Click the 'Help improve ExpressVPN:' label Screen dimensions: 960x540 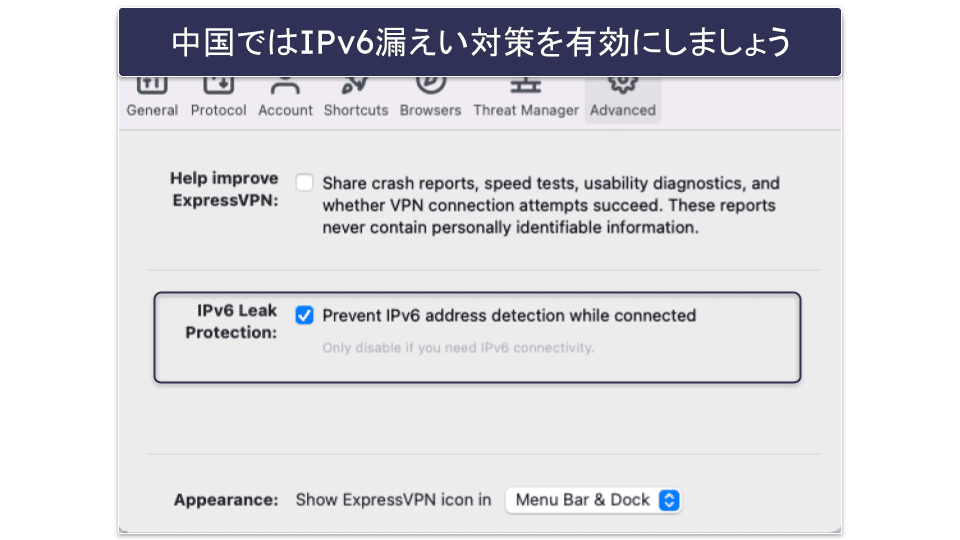[x=225, y=189]
